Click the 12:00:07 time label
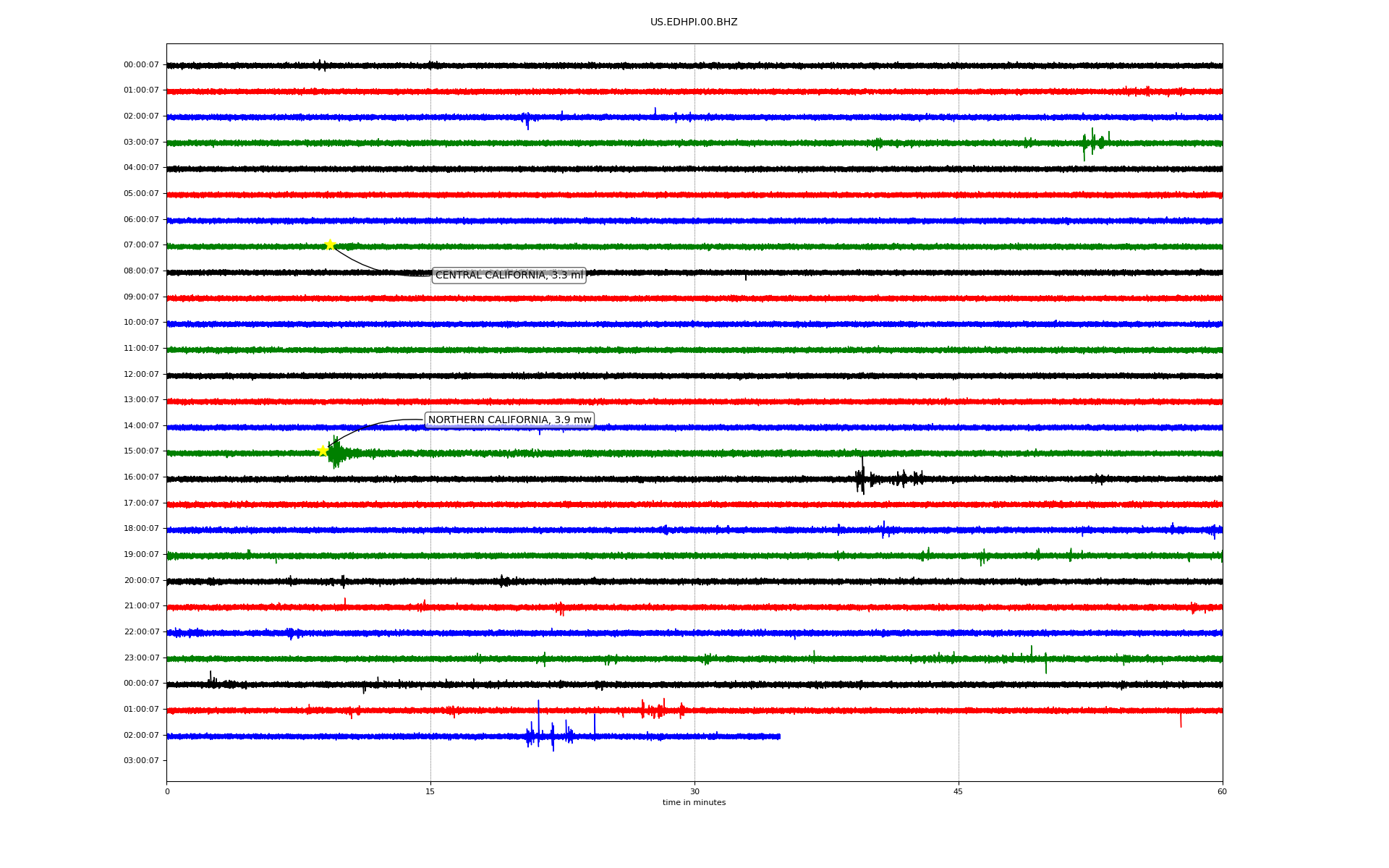 point(141,375)
